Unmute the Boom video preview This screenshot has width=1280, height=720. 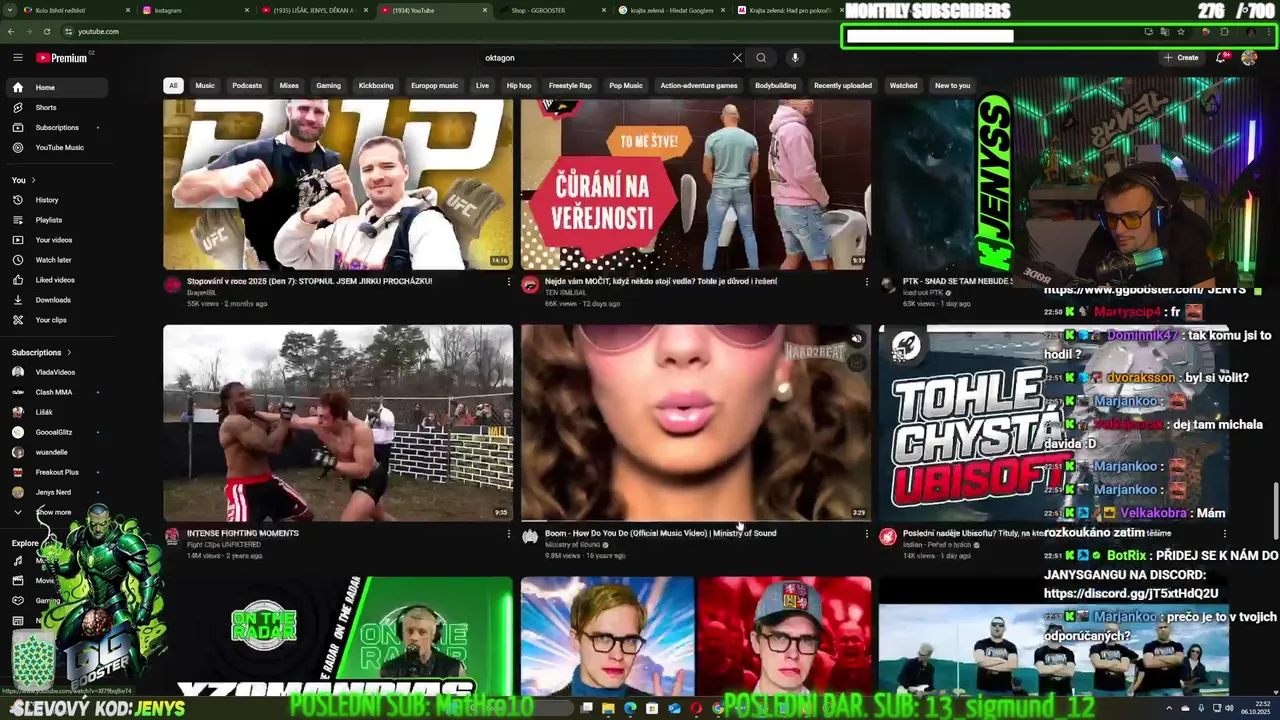[x=856, y=340]
